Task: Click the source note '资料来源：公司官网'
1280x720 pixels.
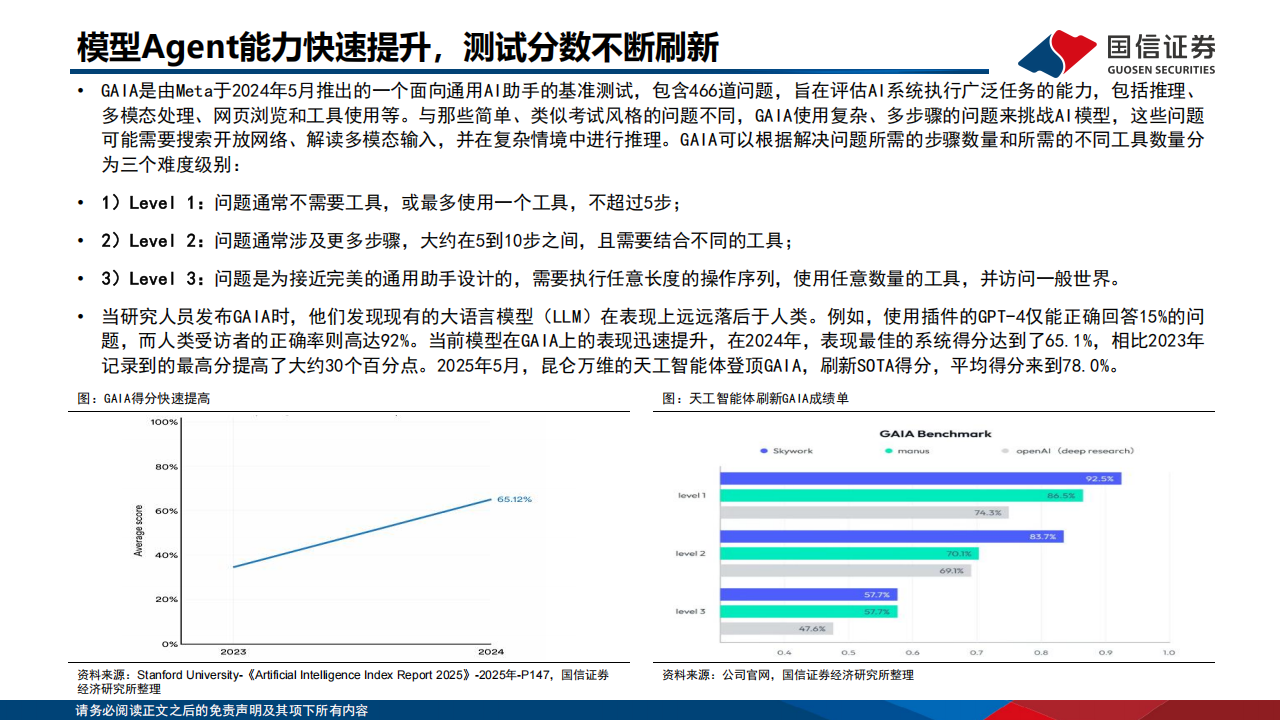Action: point(788,675)
